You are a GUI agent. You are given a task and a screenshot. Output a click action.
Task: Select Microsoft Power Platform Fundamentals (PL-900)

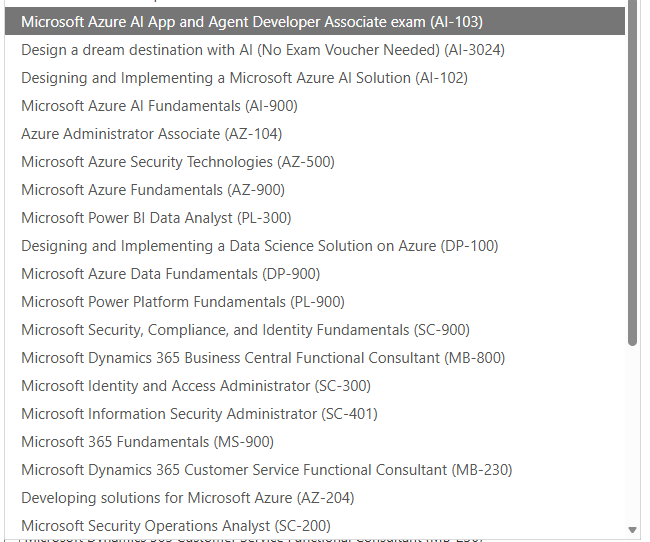pos(315,302)
